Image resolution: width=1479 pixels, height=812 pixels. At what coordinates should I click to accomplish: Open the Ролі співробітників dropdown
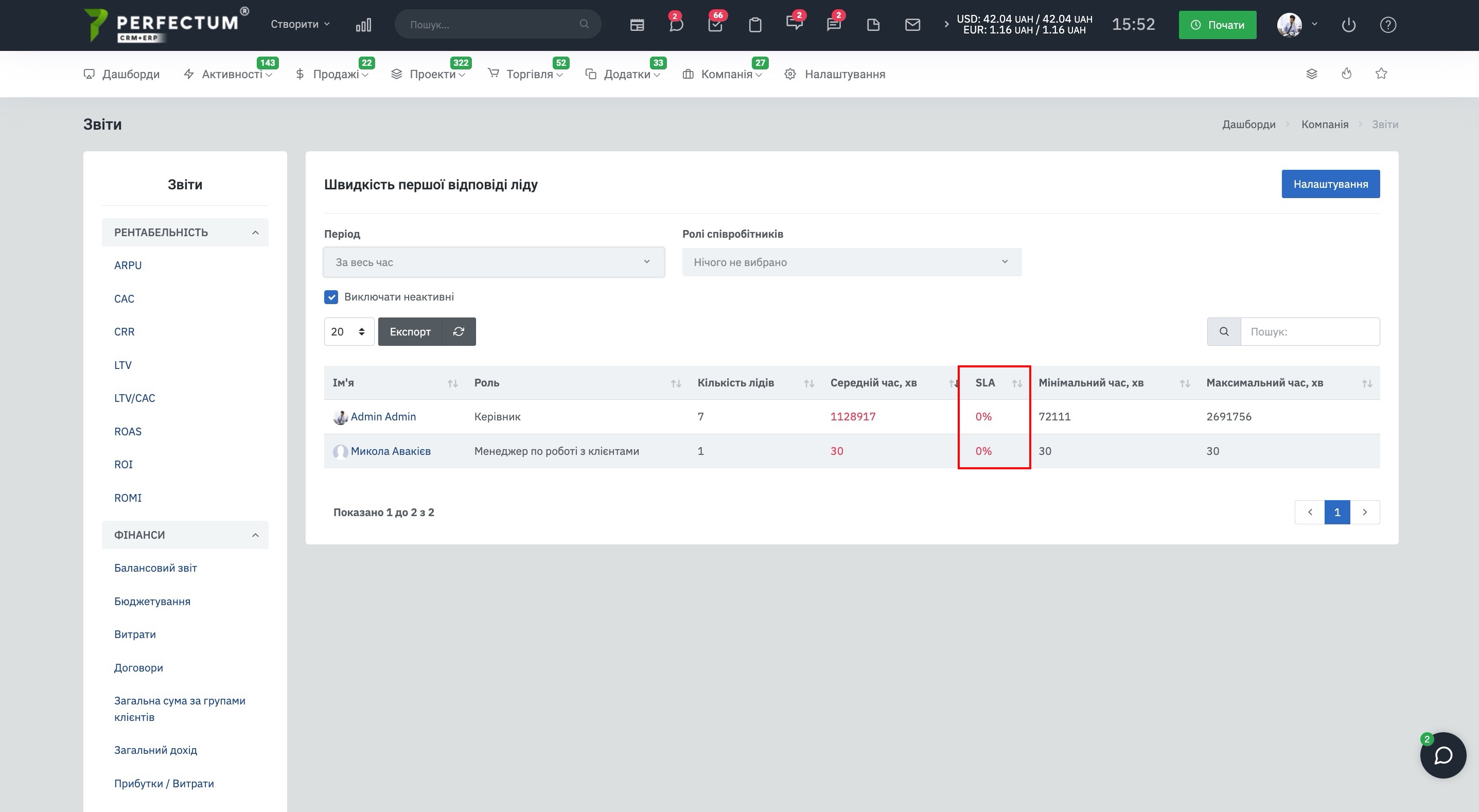click(x=852, y=262)
